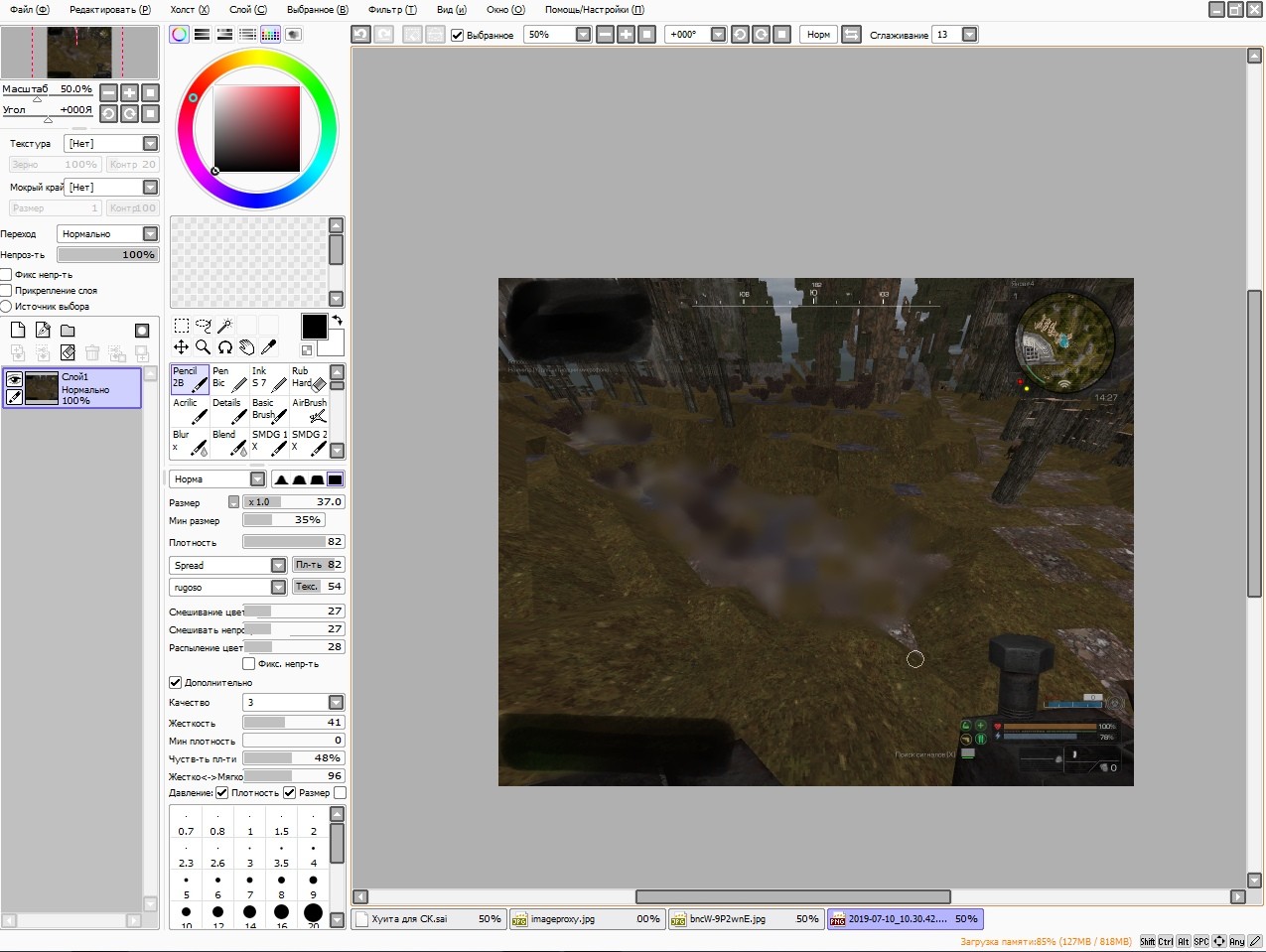Uncheck the Дополнительно checkbox

[176, 683]
